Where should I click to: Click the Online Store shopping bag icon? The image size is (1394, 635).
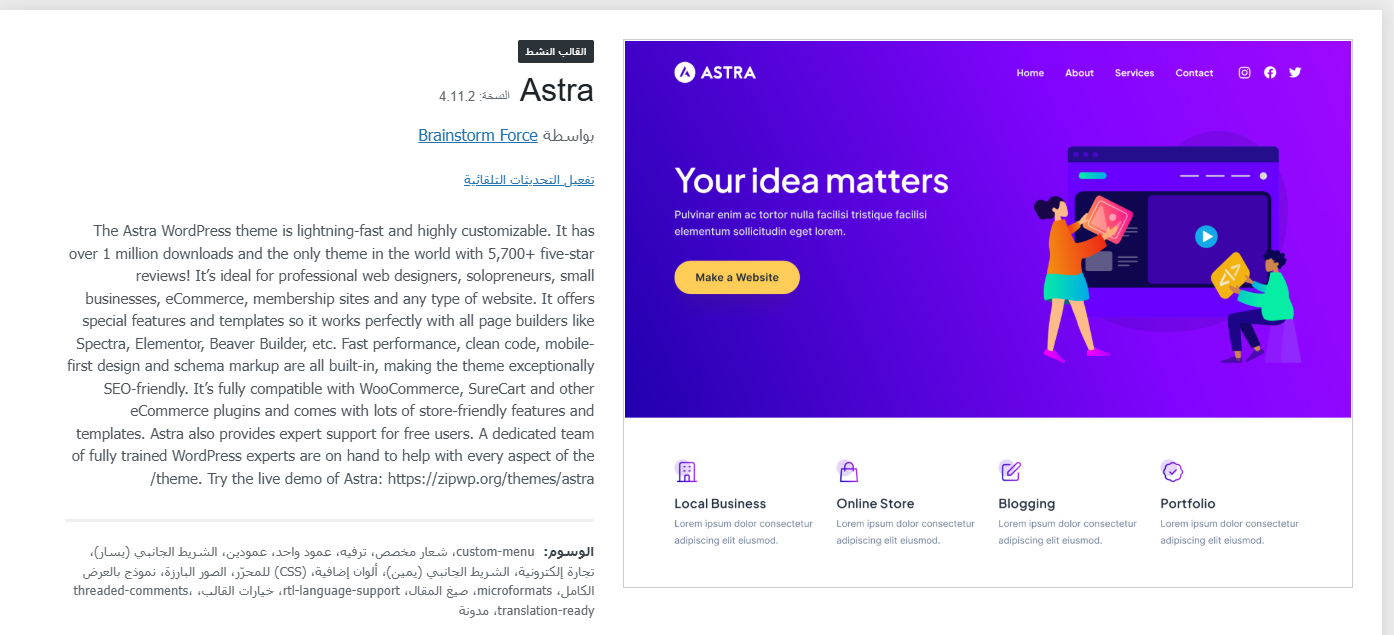point(848,471)
